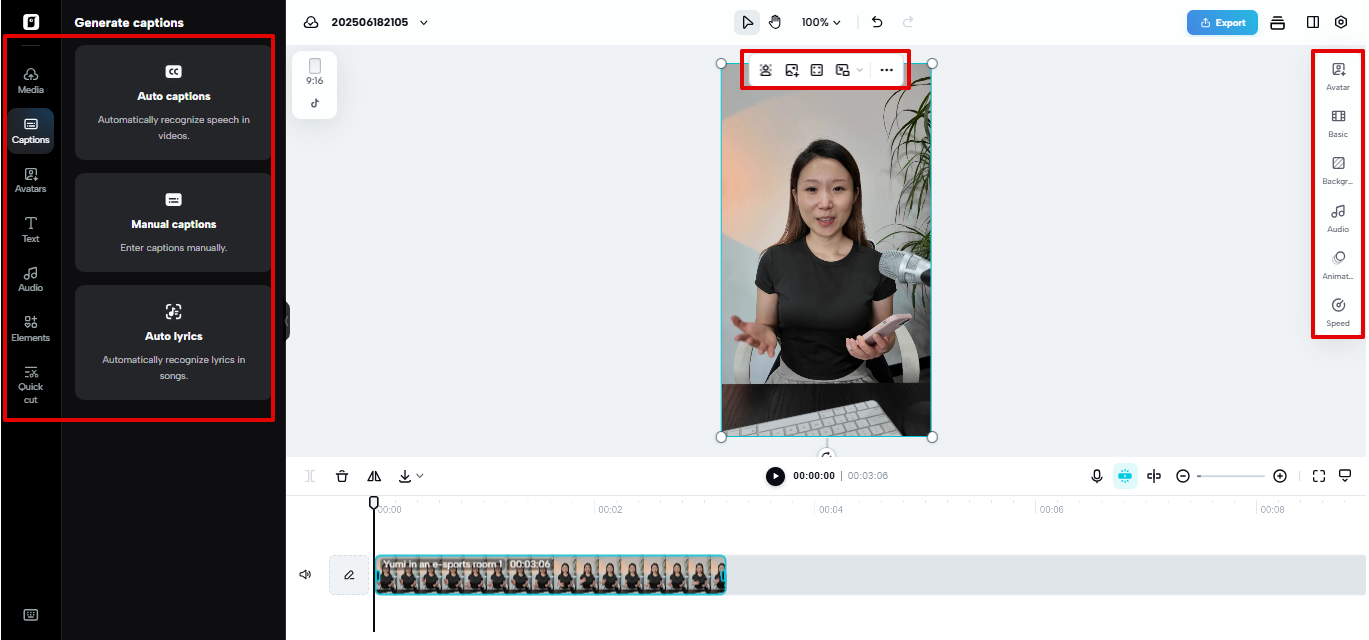The width and height of the screenshot is (1369, 640).
Task: Click the timeline zoom slider
Action: [x=1231, y=476]
